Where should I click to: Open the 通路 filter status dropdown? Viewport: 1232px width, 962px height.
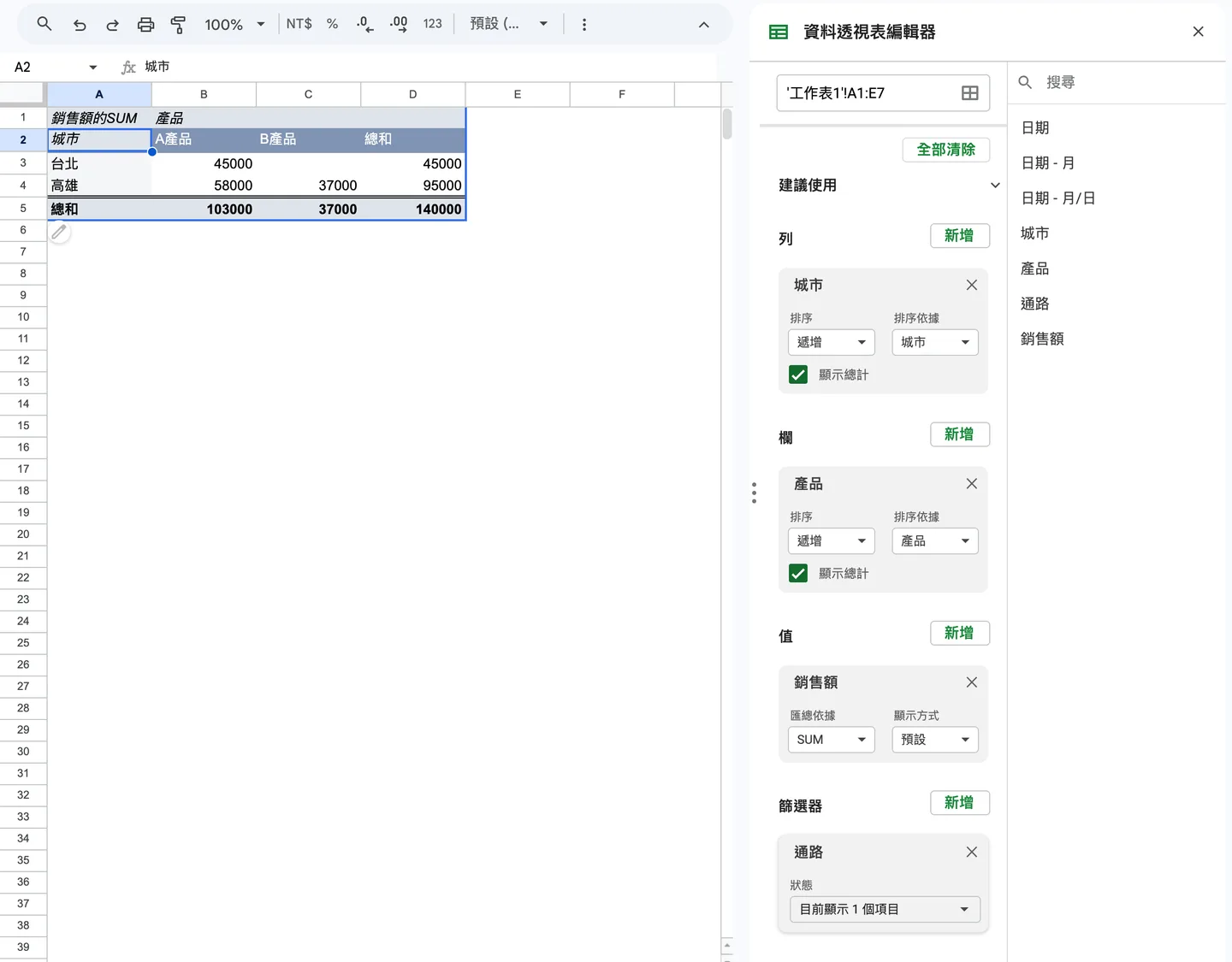coord(885,909)
